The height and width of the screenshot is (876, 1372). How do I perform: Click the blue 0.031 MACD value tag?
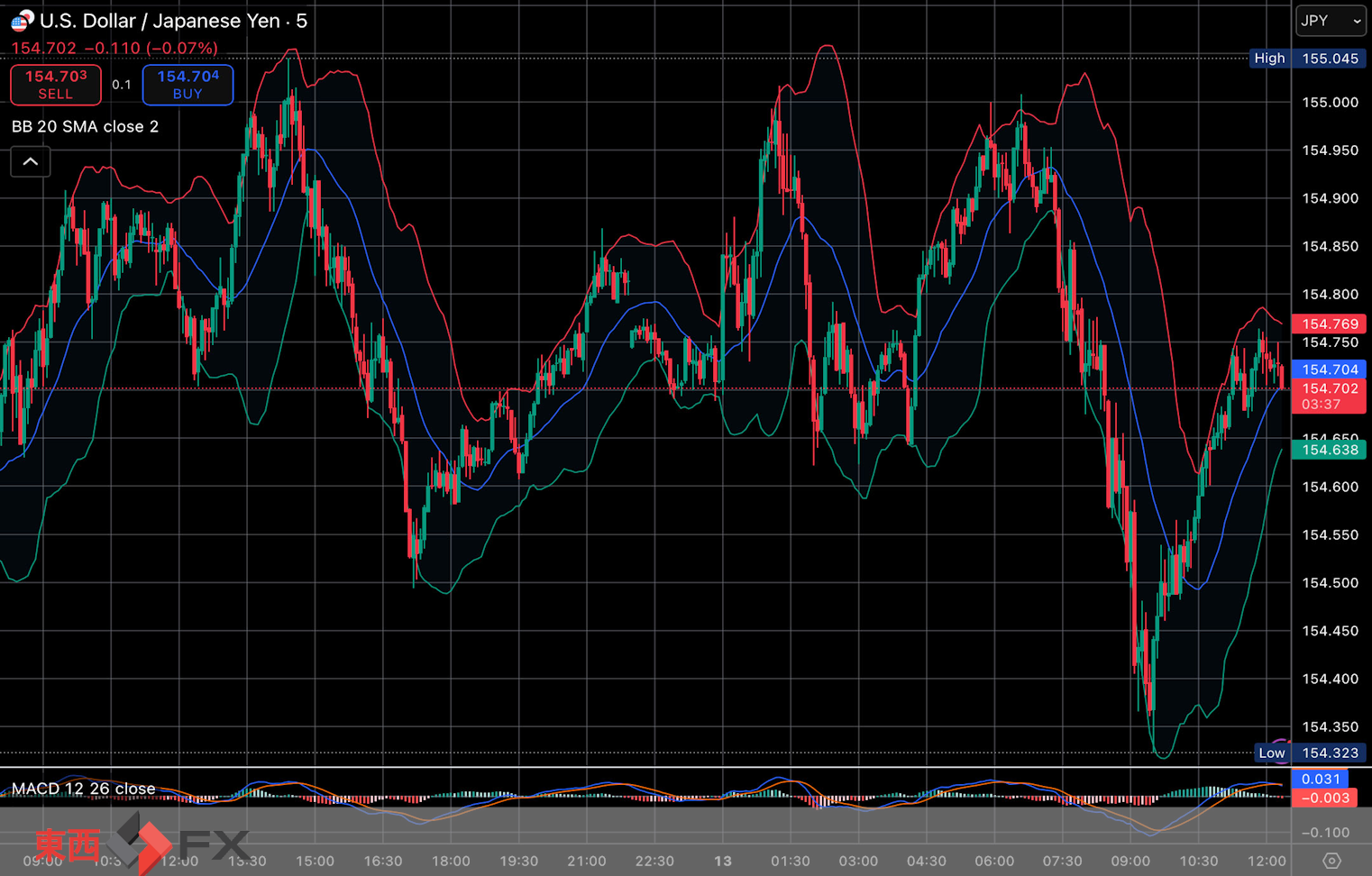click(x=1321, y=779)
